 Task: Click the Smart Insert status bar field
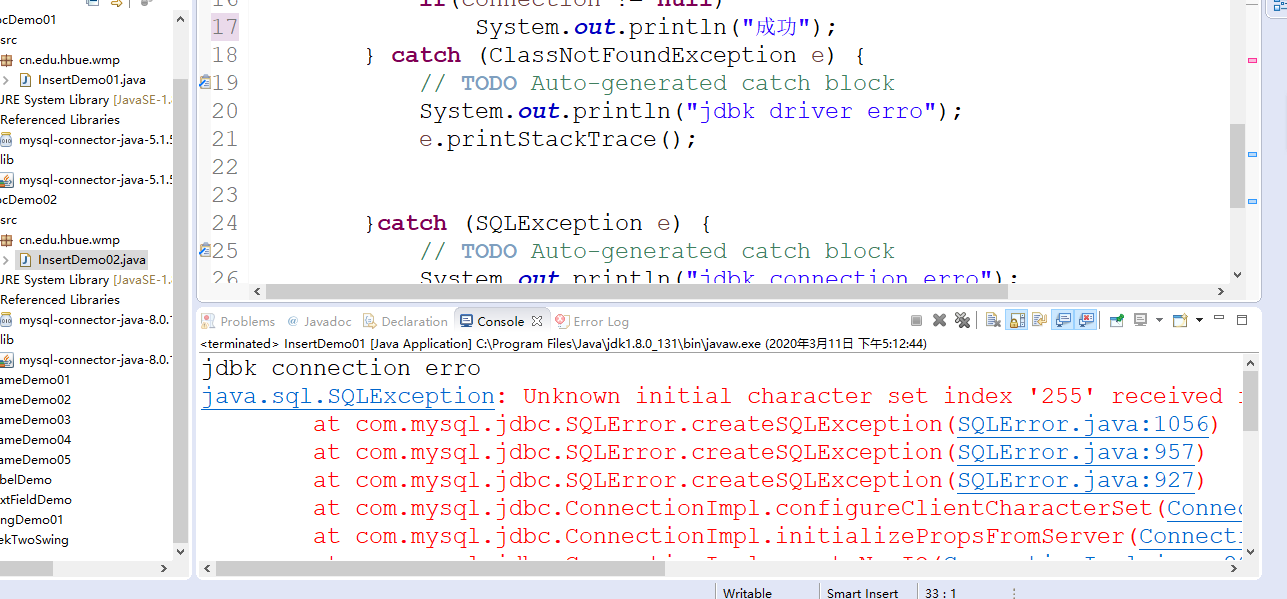tap(862, 593)
